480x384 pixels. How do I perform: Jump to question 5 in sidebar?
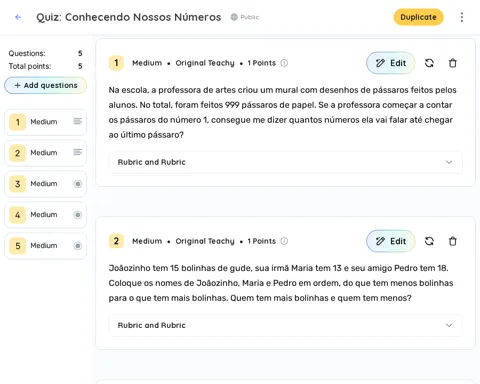pos(45,246)
